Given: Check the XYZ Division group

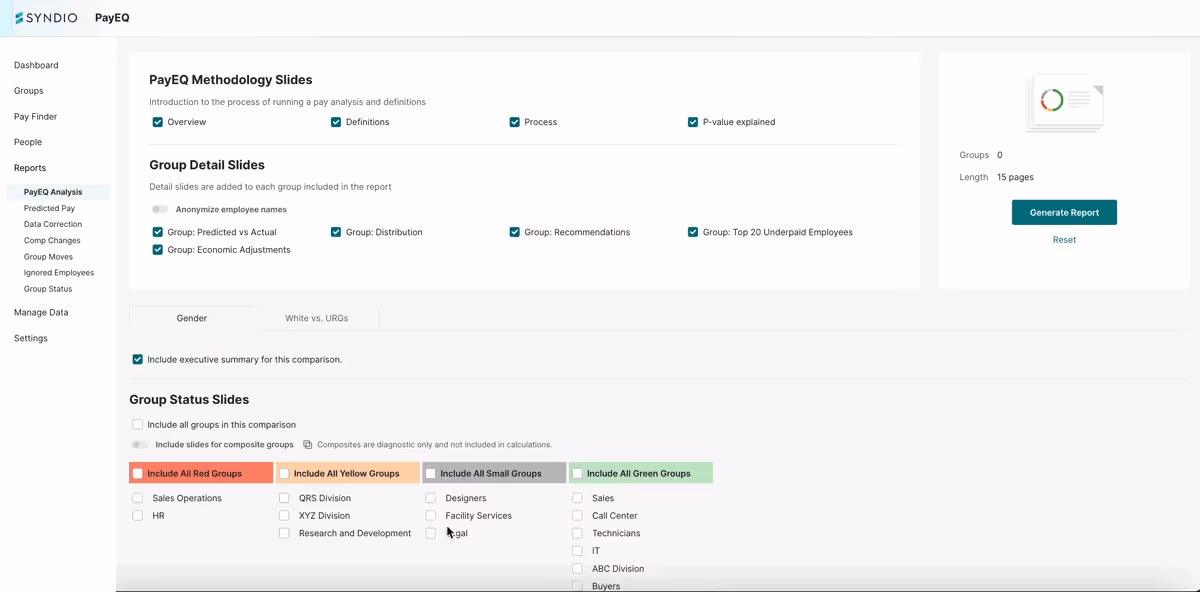Looking at the screenshot, I should pos(284,516).
